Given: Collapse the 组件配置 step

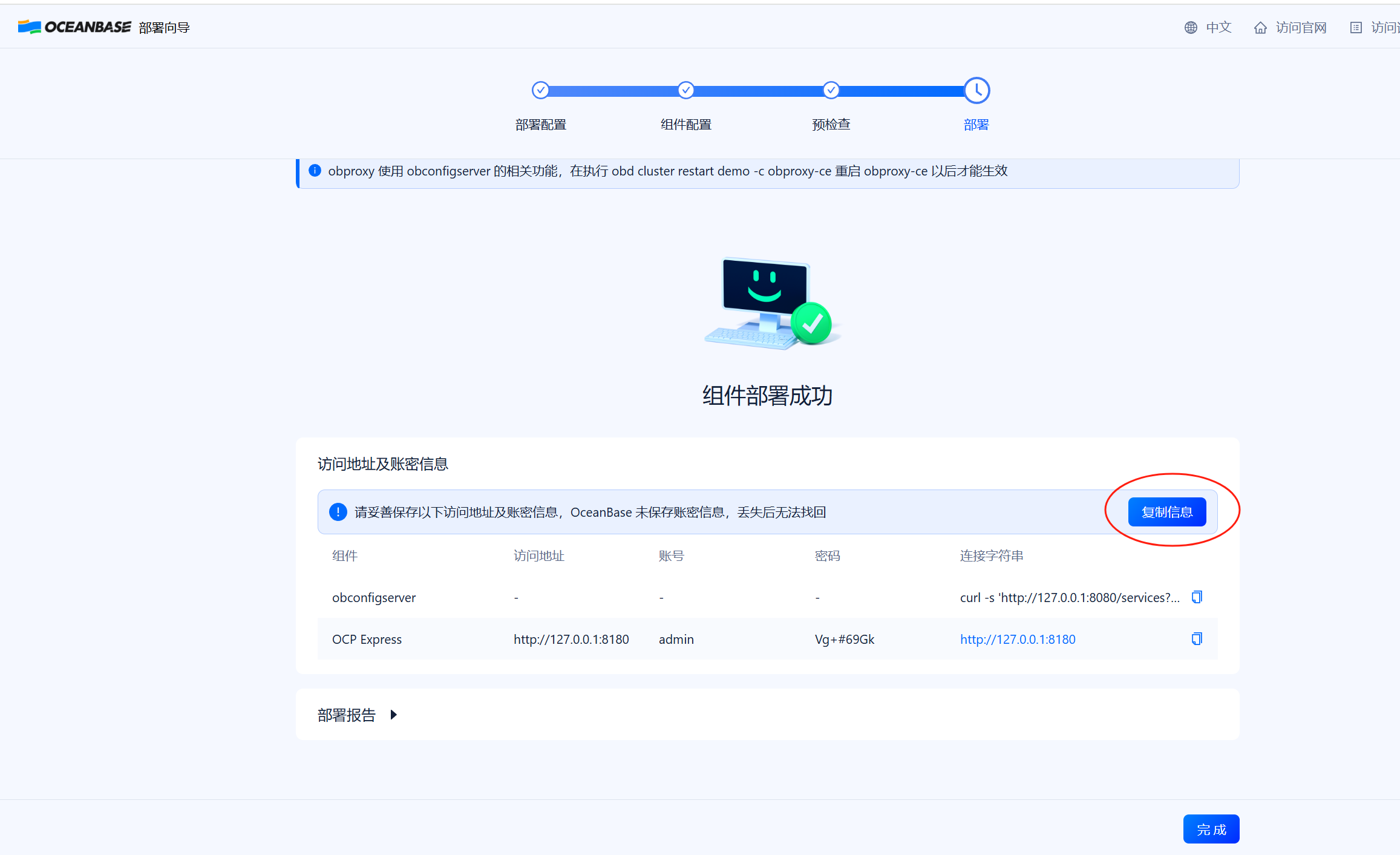Looking at the screenshot, I should point(685,90).
